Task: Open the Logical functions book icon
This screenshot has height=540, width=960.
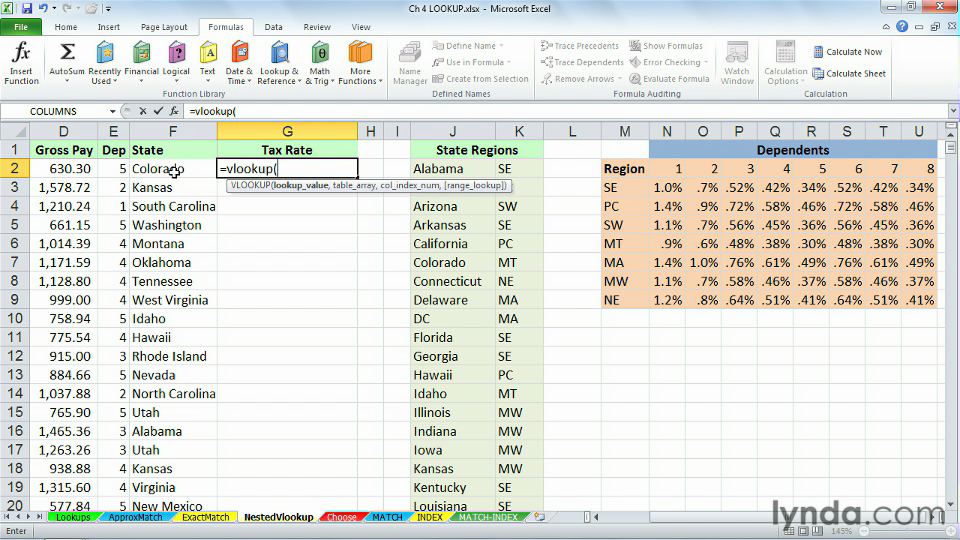Action: pyautogui.click(x=176, y=53)
